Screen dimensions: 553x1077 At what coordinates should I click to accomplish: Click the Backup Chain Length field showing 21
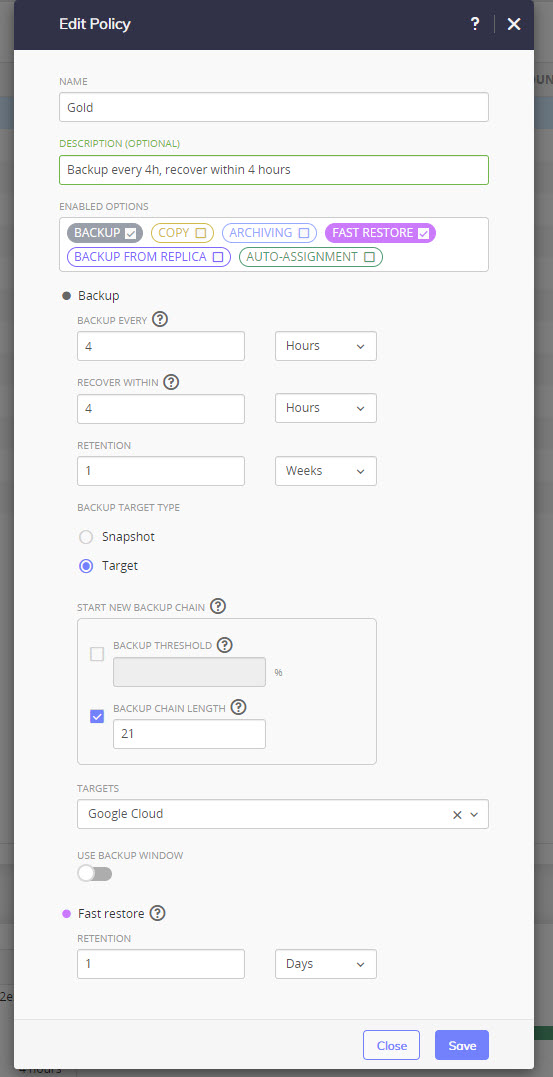190,734
